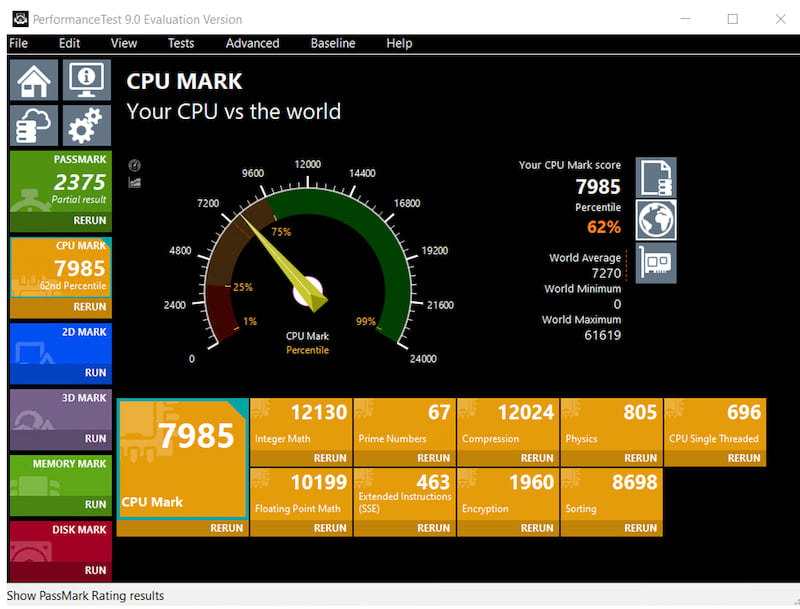Image resolution: width=800 pixels, height=609 pixels.
Task: Rerun the Compression test
Action: coord(508,459)
